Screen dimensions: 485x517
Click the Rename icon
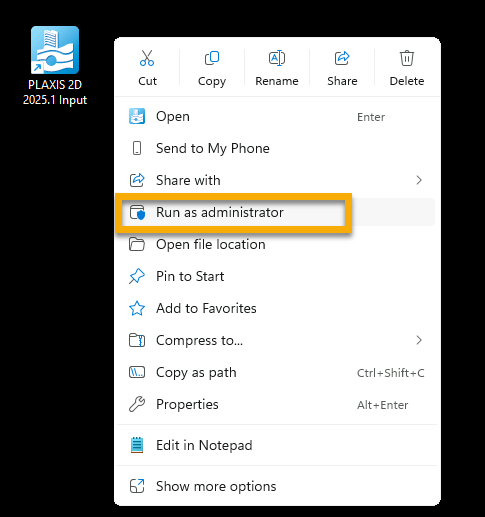tap(277, 58)
